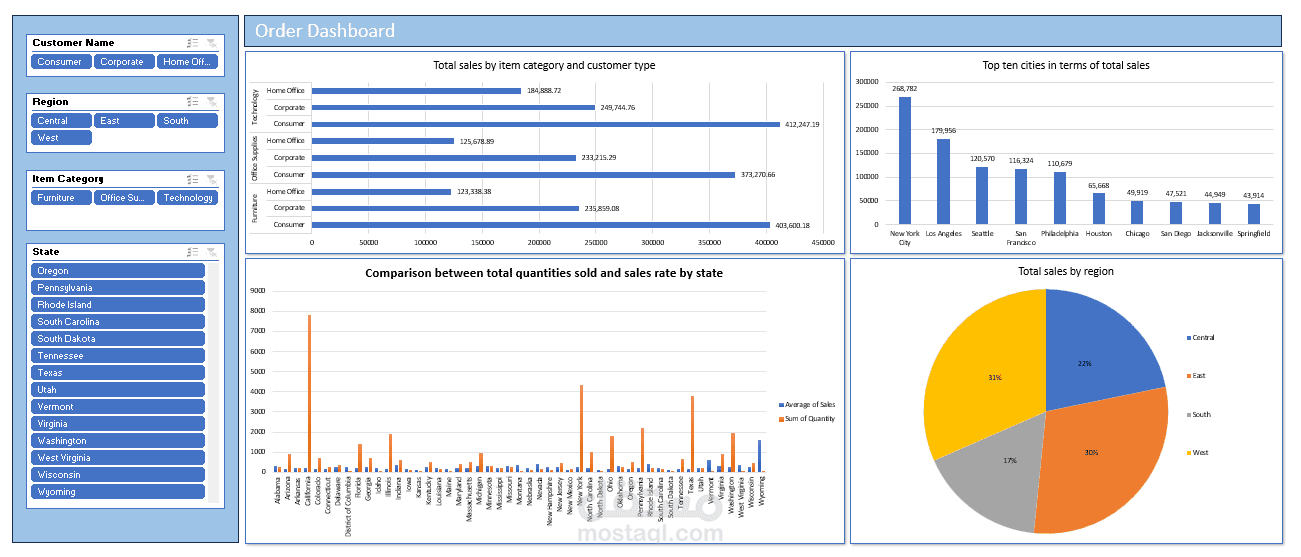The width and height of the screenshot is (1301, 557).
Task: Click the Springfield axis label
Action: pyautogui.click(x=1253, y=234)
